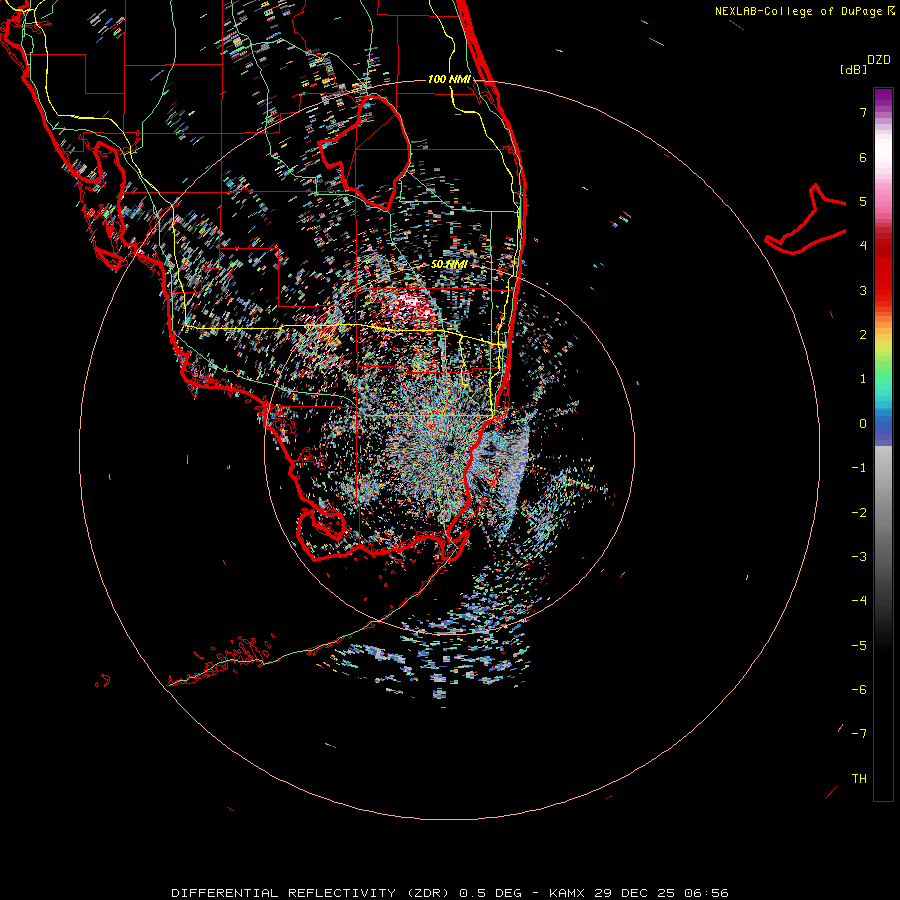
Task: Click the -6 value on the color scale
Action: [x=859, y=690]
